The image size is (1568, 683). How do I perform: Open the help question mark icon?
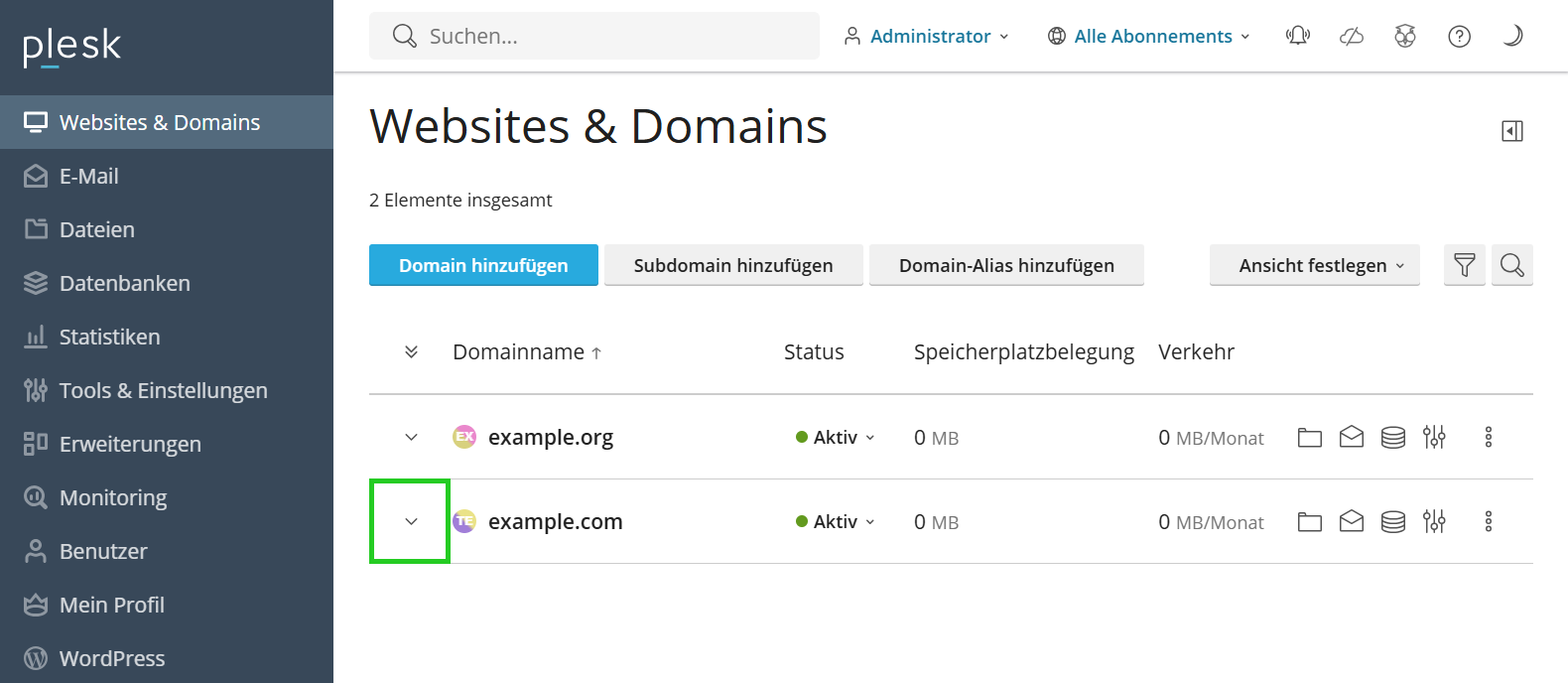point(1459,37)
